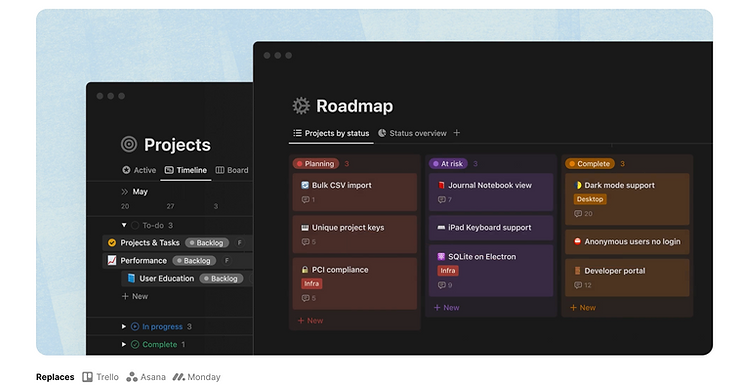Click the Developer portal door icon

pos(577,270)
